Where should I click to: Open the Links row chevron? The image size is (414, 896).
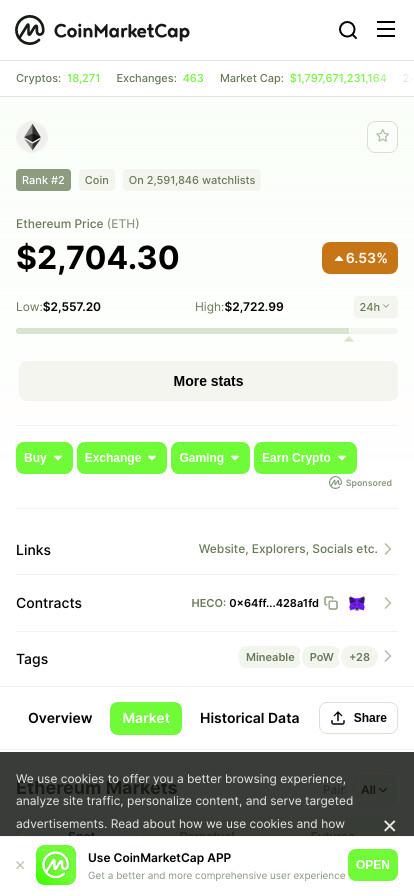[388, 549]
